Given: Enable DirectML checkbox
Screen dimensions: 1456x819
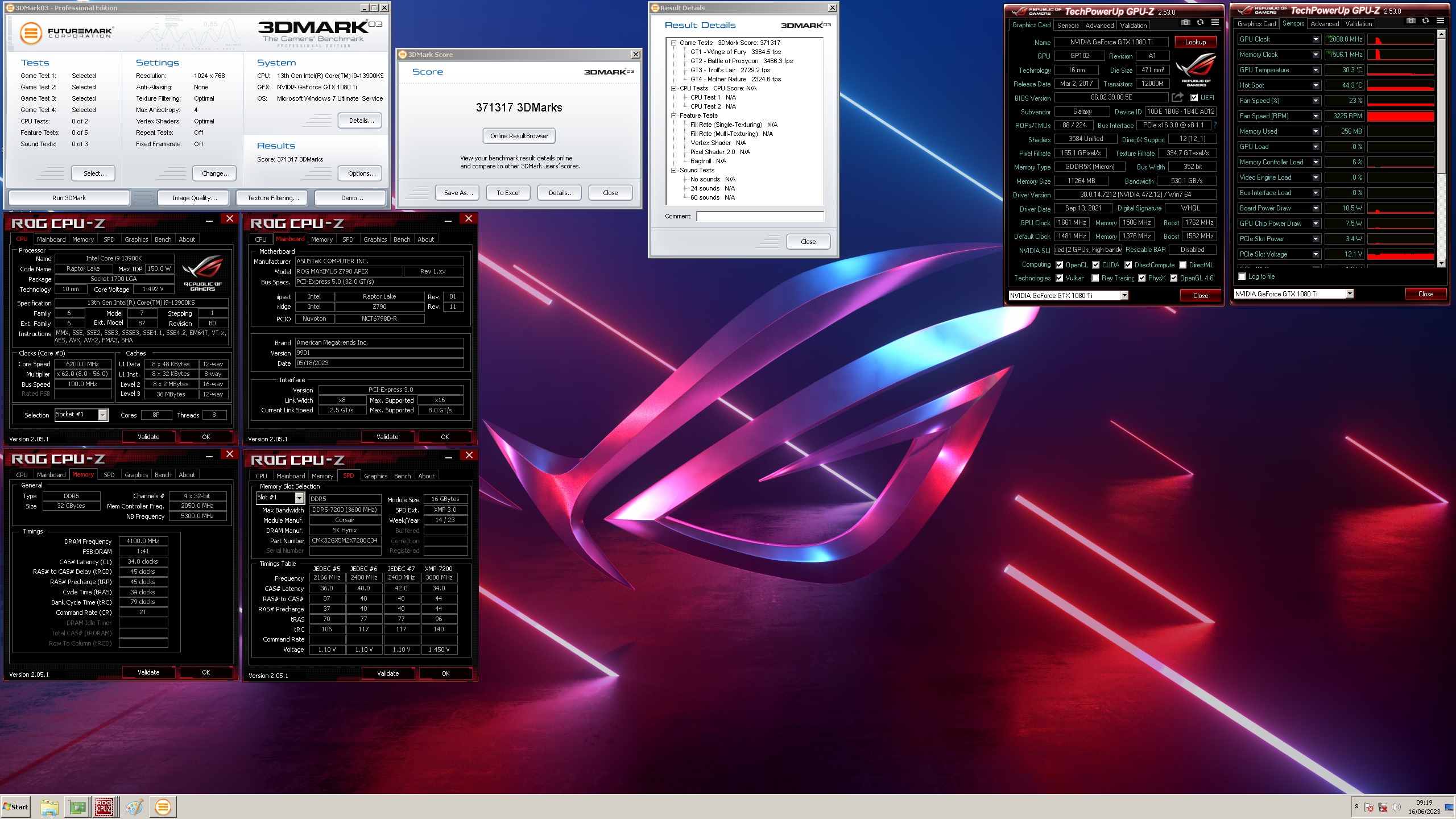Looking at the screenshot, I should pos(1183,265).
